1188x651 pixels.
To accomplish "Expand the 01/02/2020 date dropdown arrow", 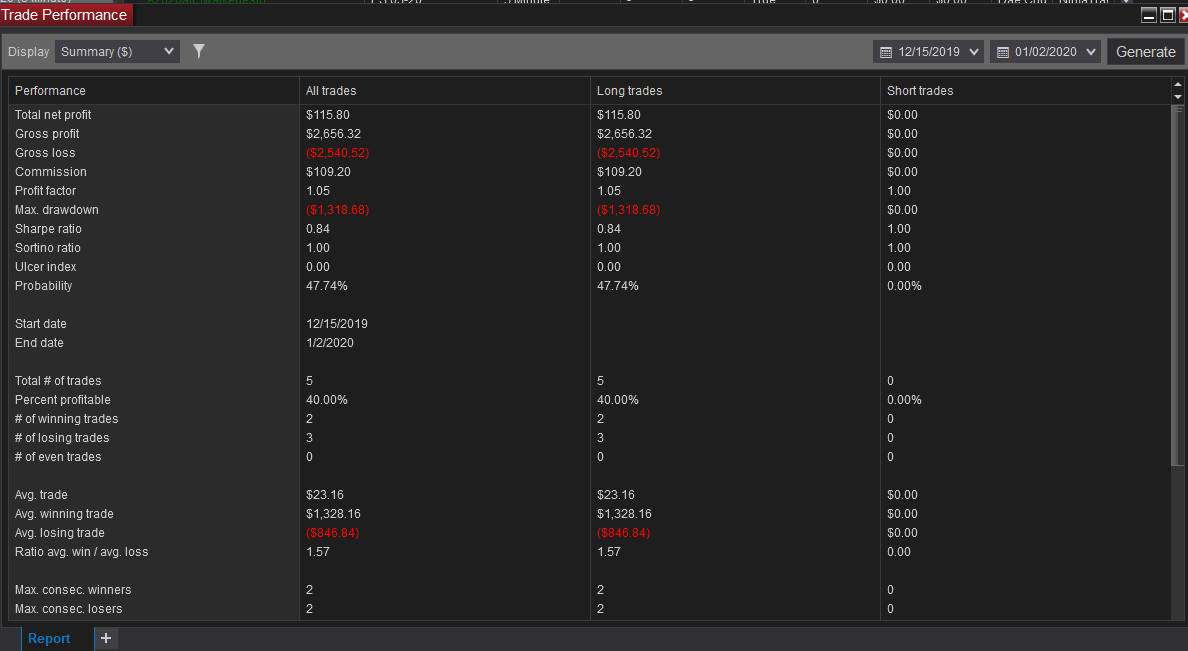I will coord(1090,52).
